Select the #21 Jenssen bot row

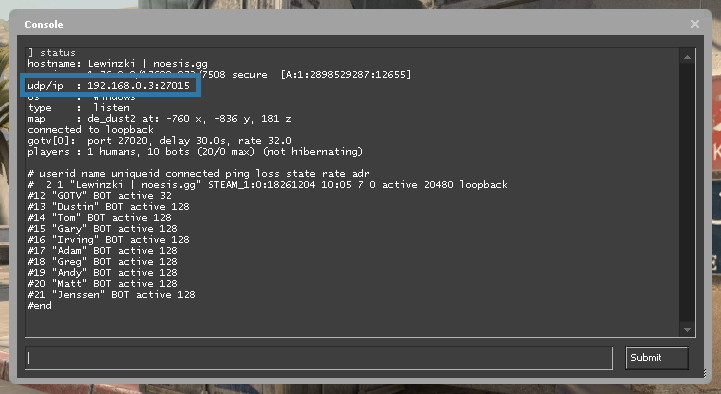point(111,295)
